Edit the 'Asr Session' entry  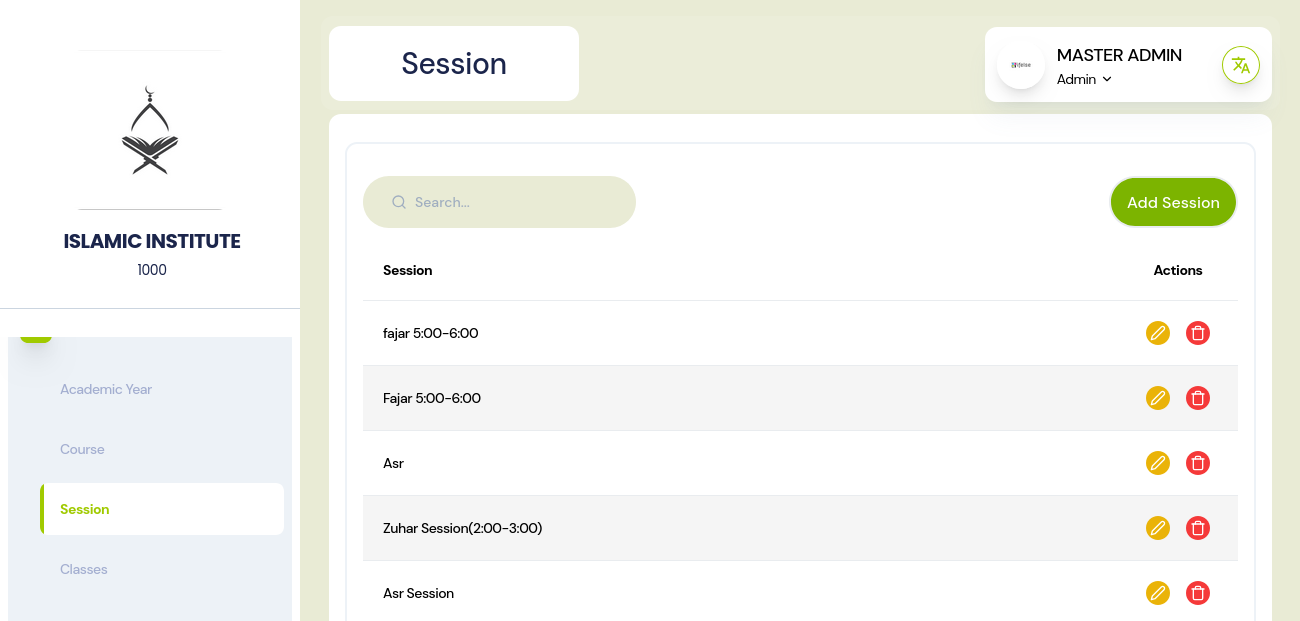[1157, 593]
